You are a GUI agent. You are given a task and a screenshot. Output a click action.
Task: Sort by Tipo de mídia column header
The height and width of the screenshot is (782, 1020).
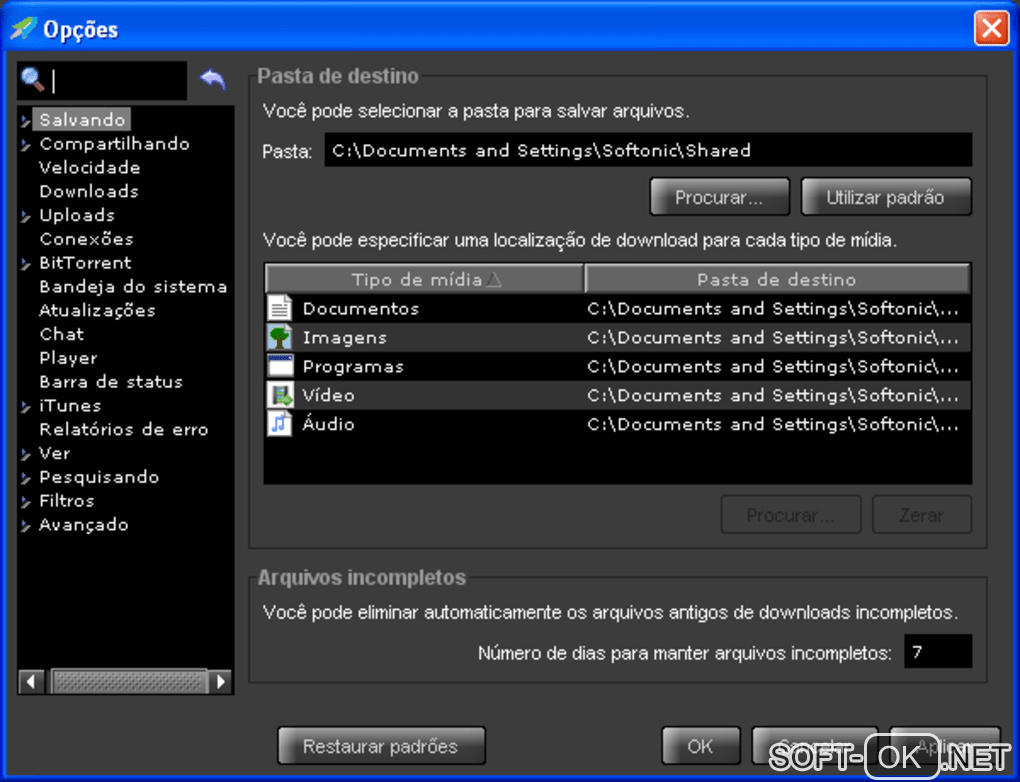424,280
